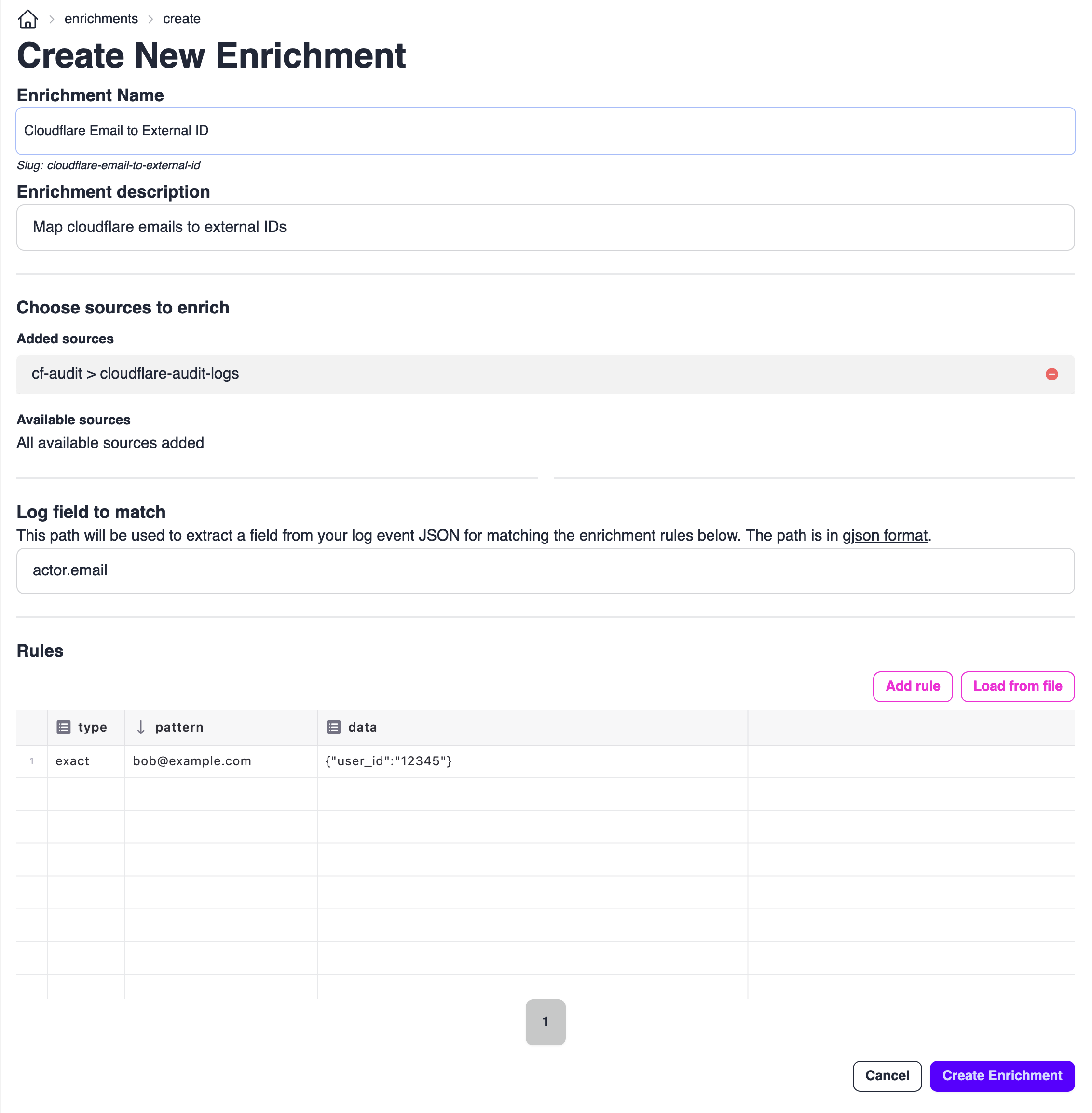1092x1113 pixels.
Task: Click Load from file button
Action: 1017,686
